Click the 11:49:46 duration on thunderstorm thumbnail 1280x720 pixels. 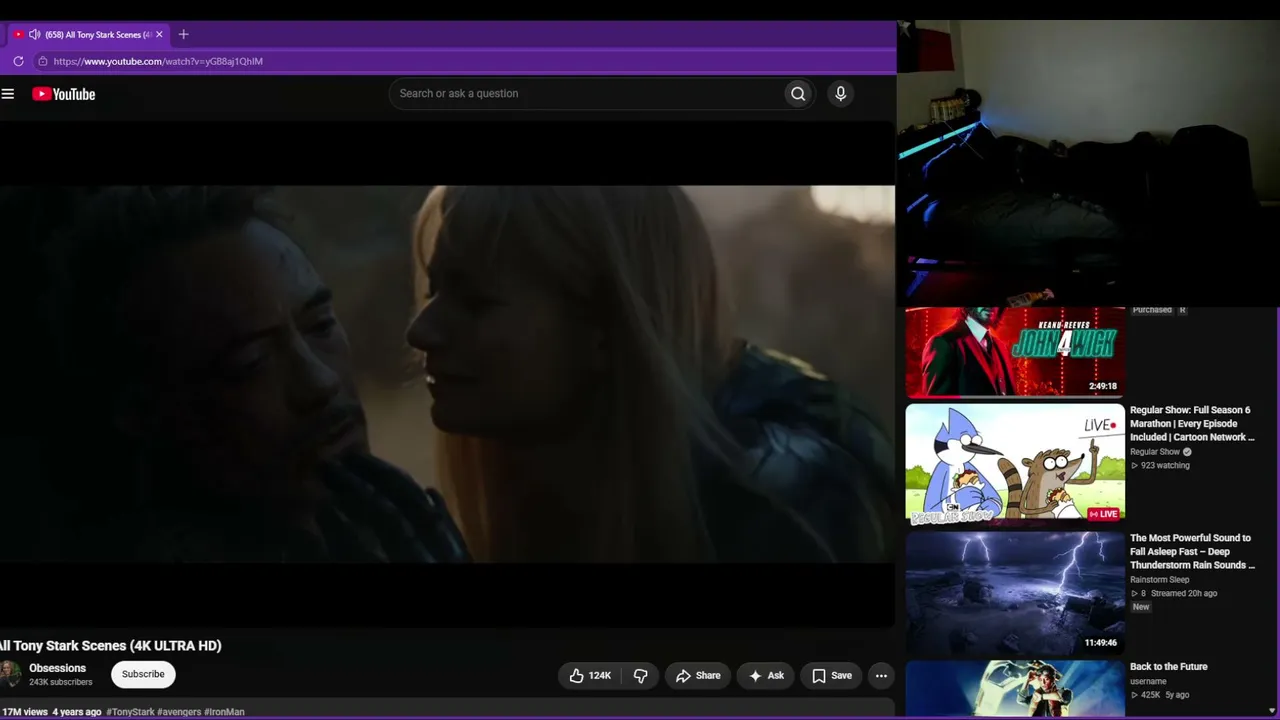click(1101, 643)
